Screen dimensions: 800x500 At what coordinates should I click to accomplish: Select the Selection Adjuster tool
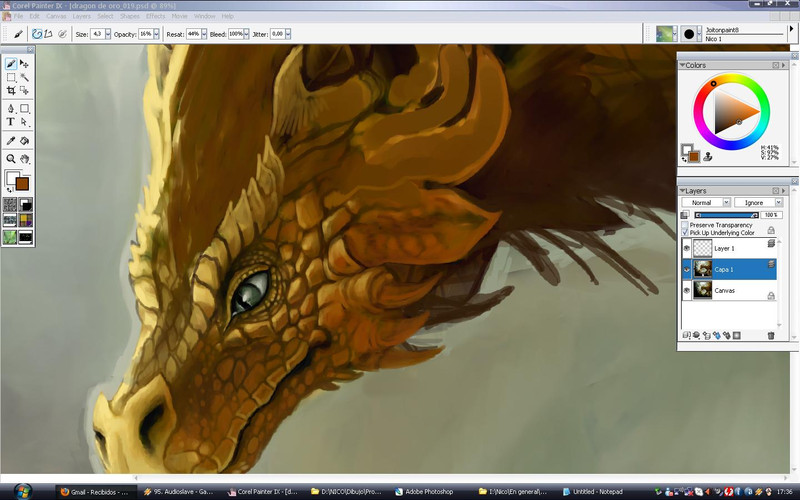click(24, 90)
